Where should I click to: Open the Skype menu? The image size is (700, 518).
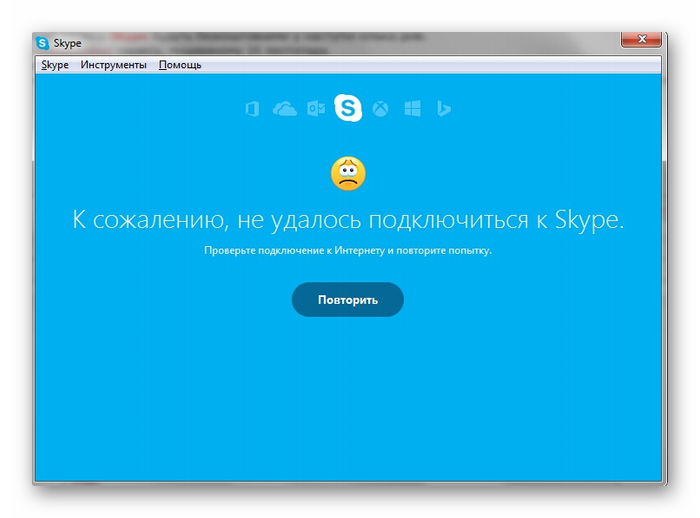tap(54, 65)
